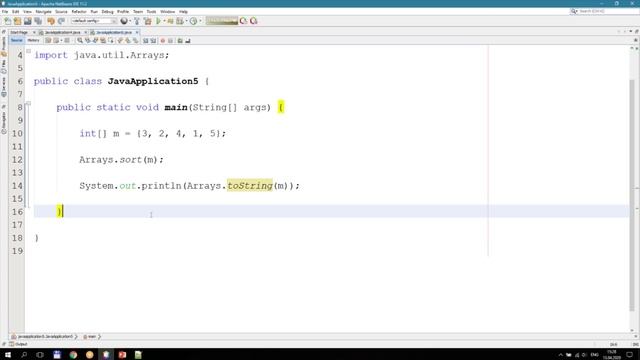This screenshot has width=640, height=360.
Task: Open the default config dropdown
Action: pyautogui.click(x=94, y=21)
